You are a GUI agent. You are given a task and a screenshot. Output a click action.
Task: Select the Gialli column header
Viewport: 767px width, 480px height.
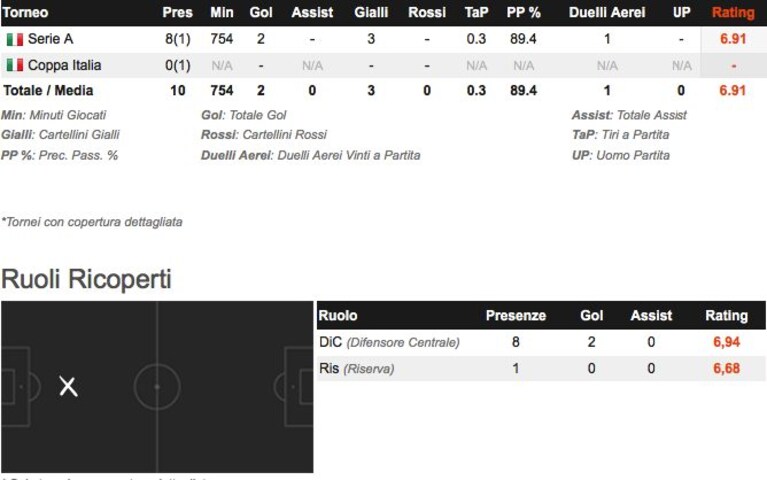(371, 12)
